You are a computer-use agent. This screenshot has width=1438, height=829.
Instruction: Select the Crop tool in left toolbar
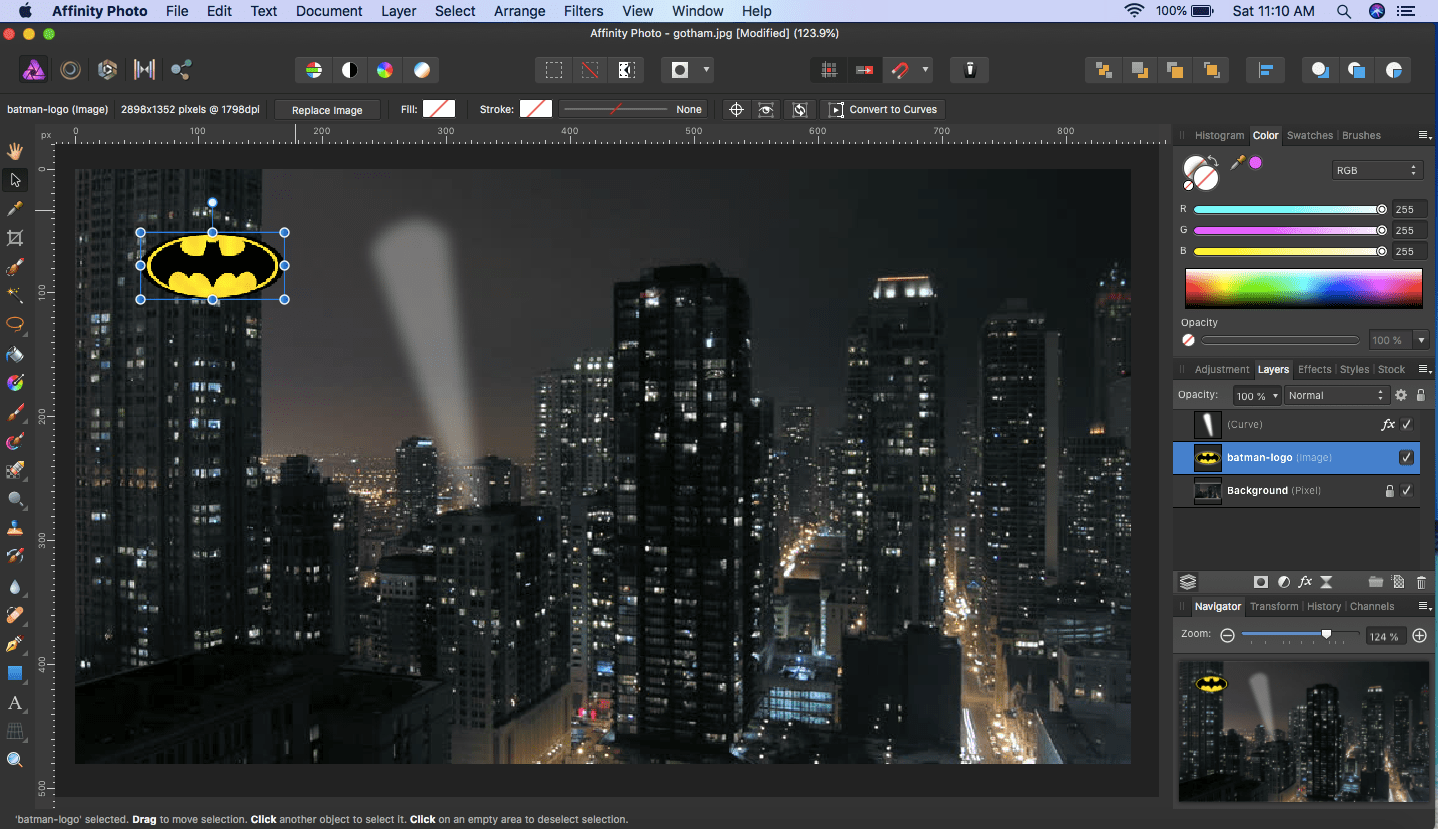coord(15,238)
